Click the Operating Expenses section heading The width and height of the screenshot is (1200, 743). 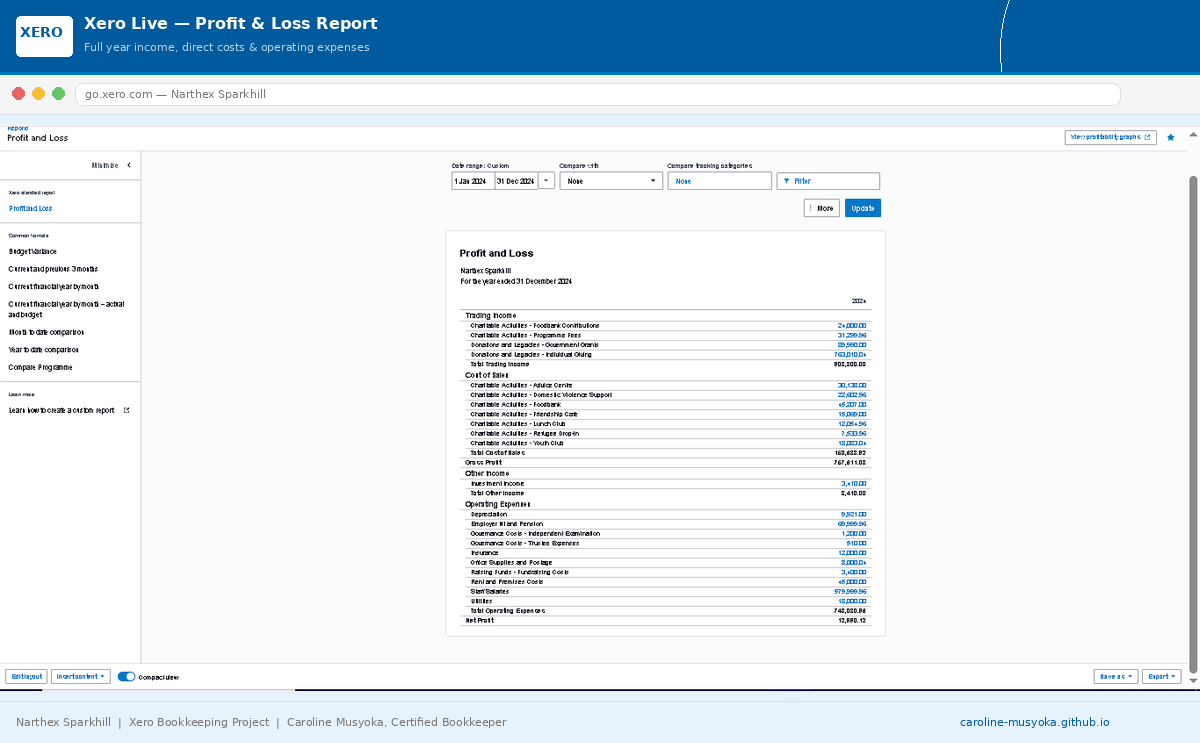coord(498,504)
